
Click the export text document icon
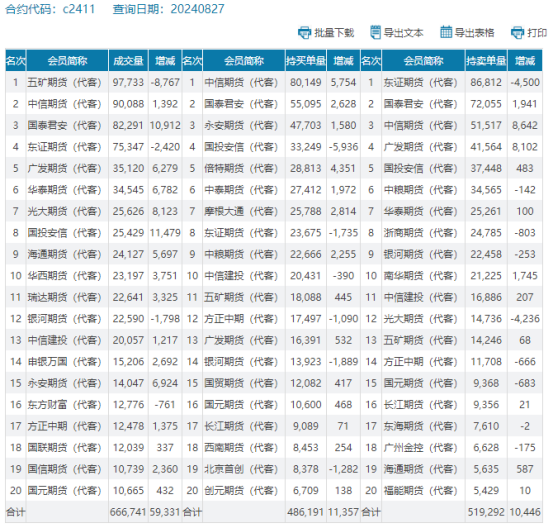(375, 32)
